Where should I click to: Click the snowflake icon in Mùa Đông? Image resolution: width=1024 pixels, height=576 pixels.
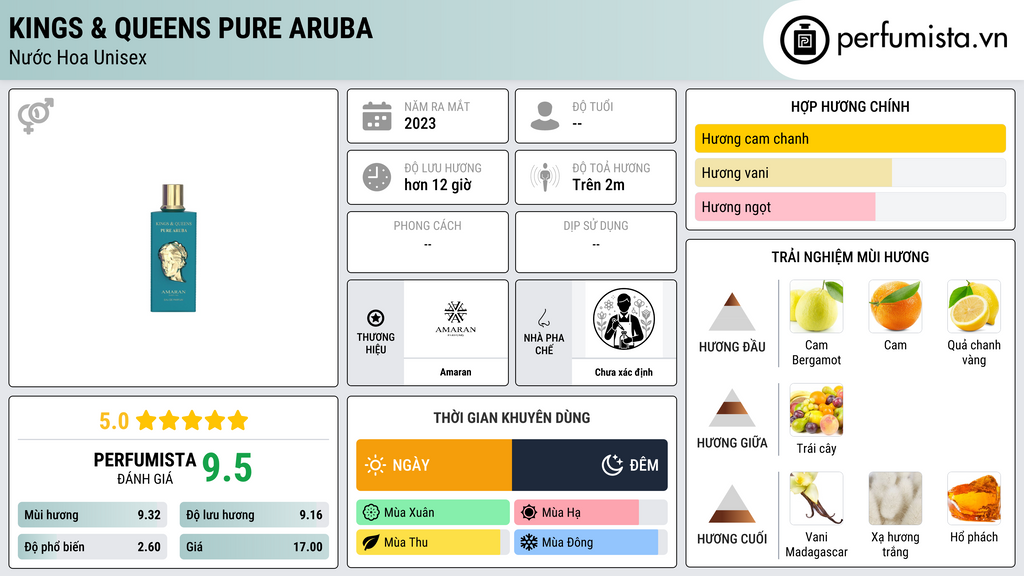(x=529, y=543)
